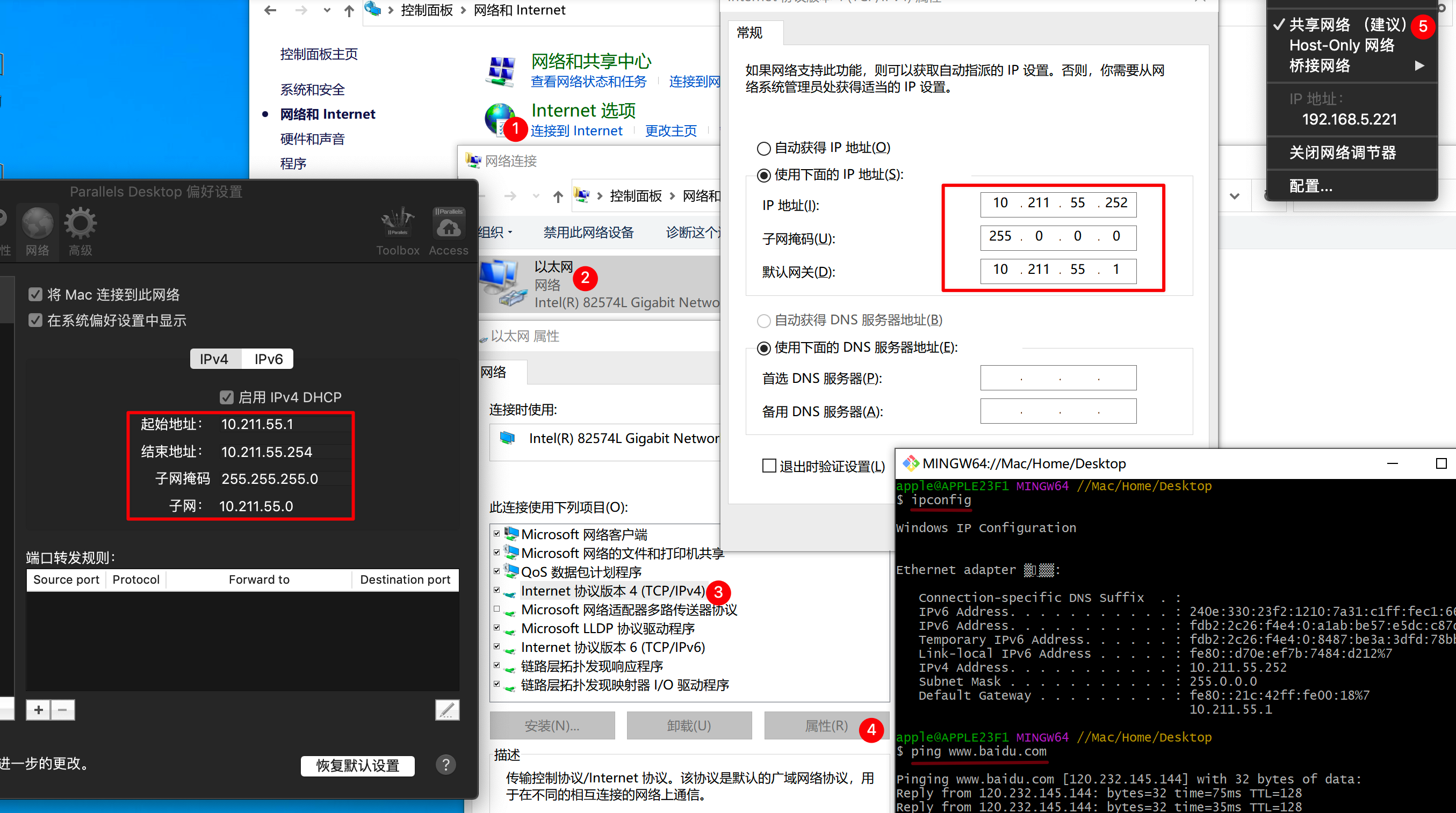Choose Host-Only Network menu item
The width and height of the screenshot is (1456, 813).
(1342, 45)
